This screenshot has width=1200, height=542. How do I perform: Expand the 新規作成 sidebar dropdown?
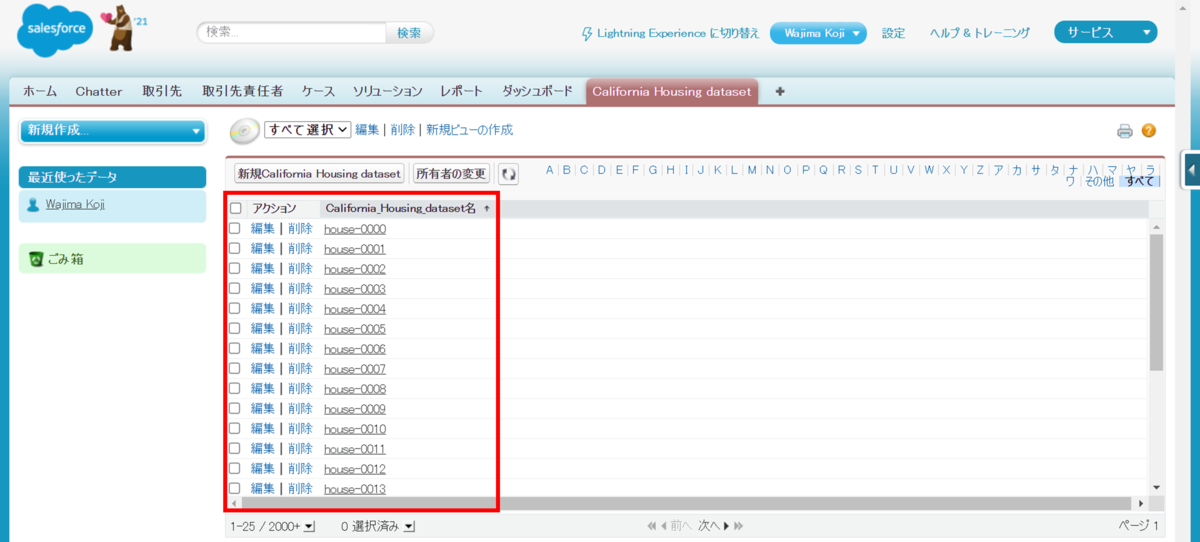tap(112, 130)
